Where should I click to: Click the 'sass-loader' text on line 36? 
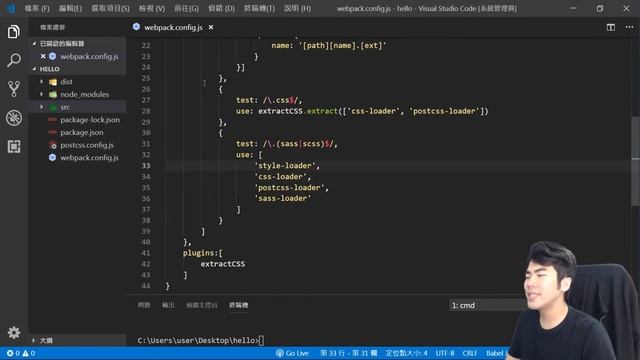283,198
